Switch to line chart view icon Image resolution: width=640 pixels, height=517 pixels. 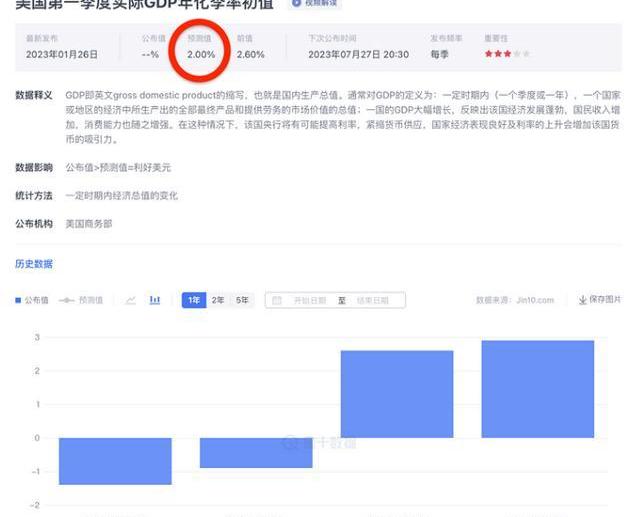click(x=131, y=300)
